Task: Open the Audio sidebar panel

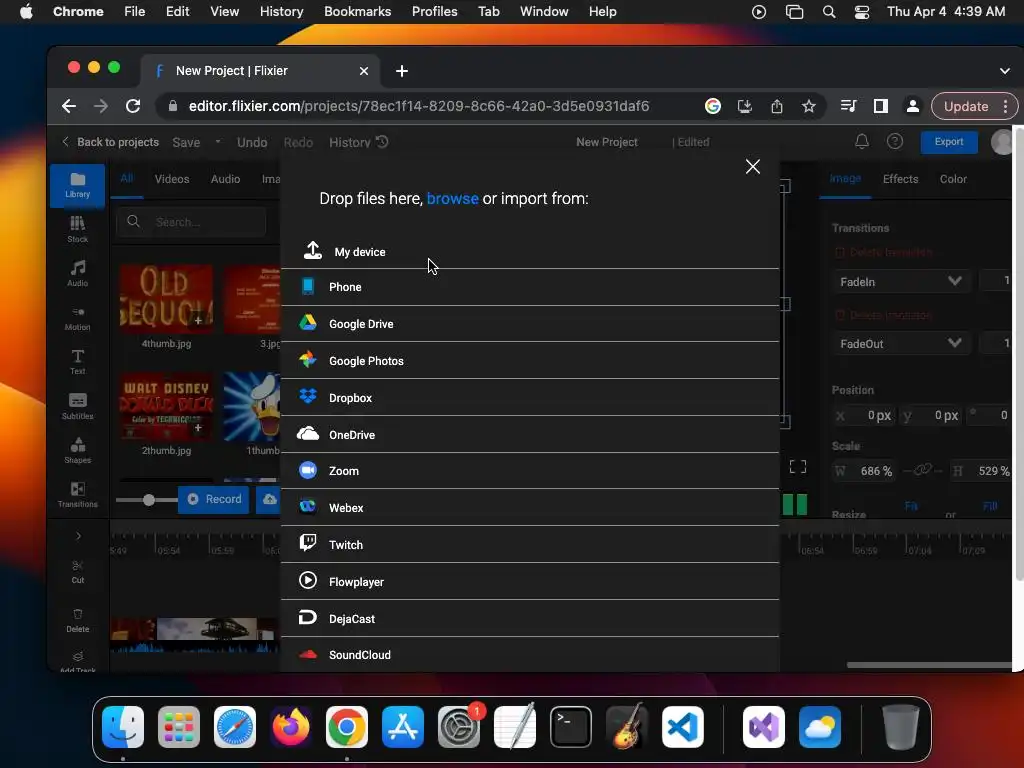Action: 77,274
